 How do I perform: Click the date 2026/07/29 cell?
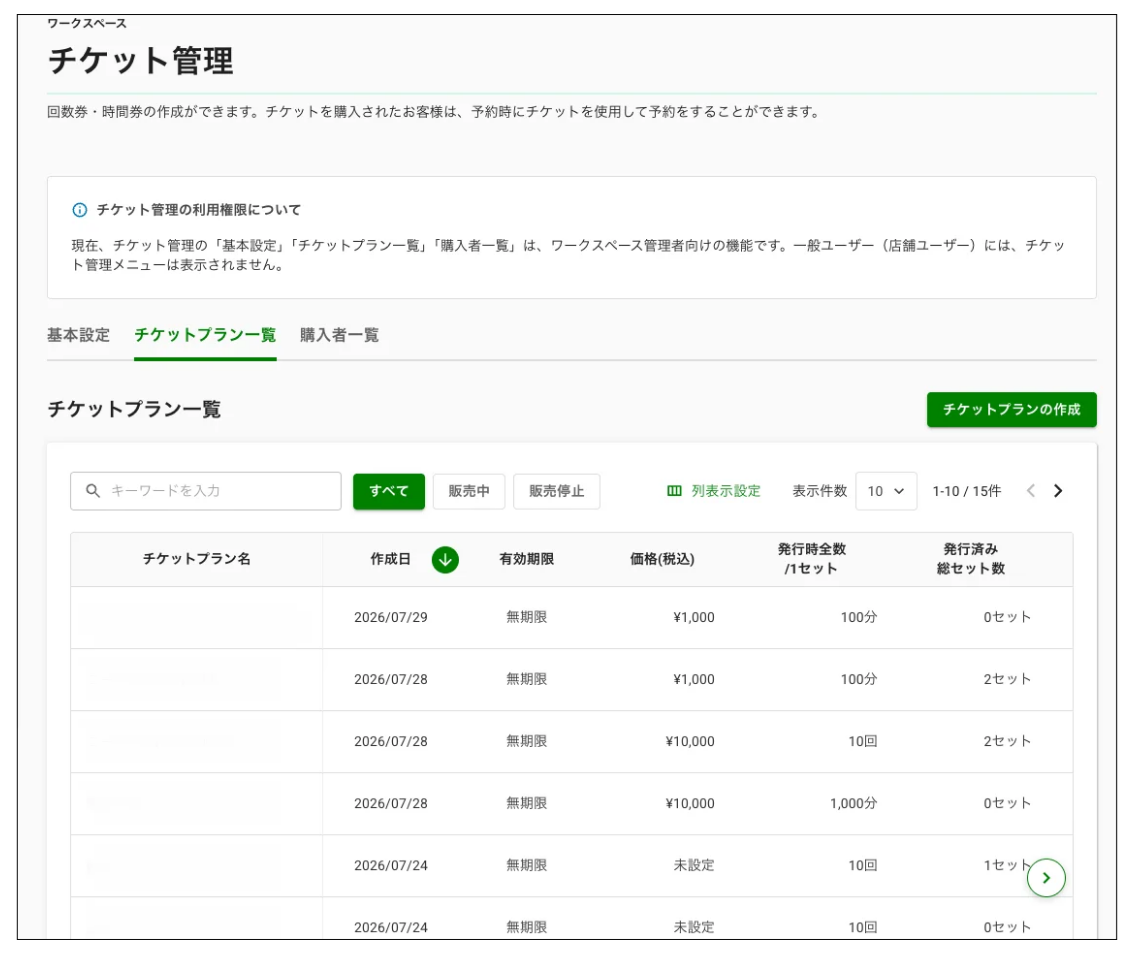(391, 617)
